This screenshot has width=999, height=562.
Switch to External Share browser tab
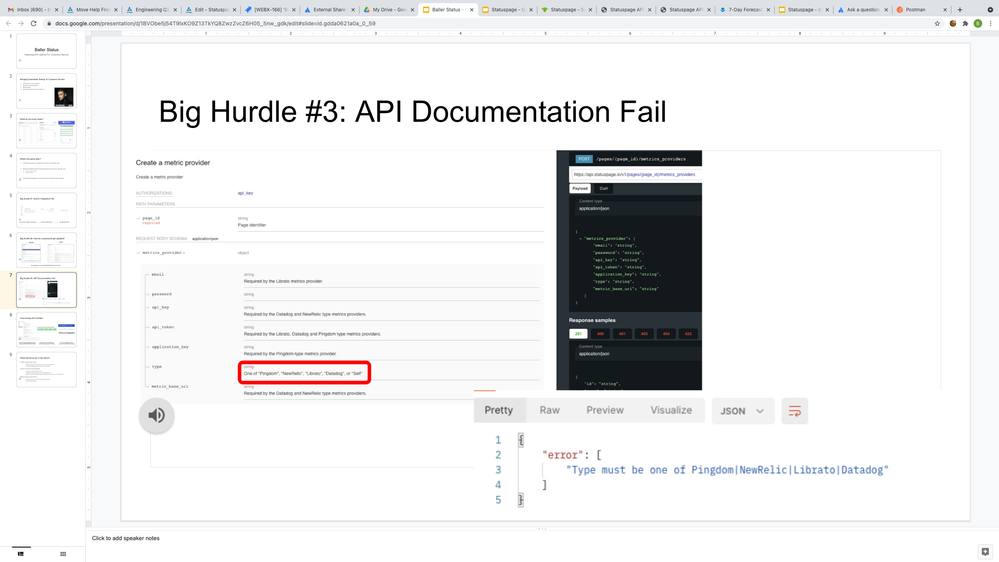click(329, 10)
